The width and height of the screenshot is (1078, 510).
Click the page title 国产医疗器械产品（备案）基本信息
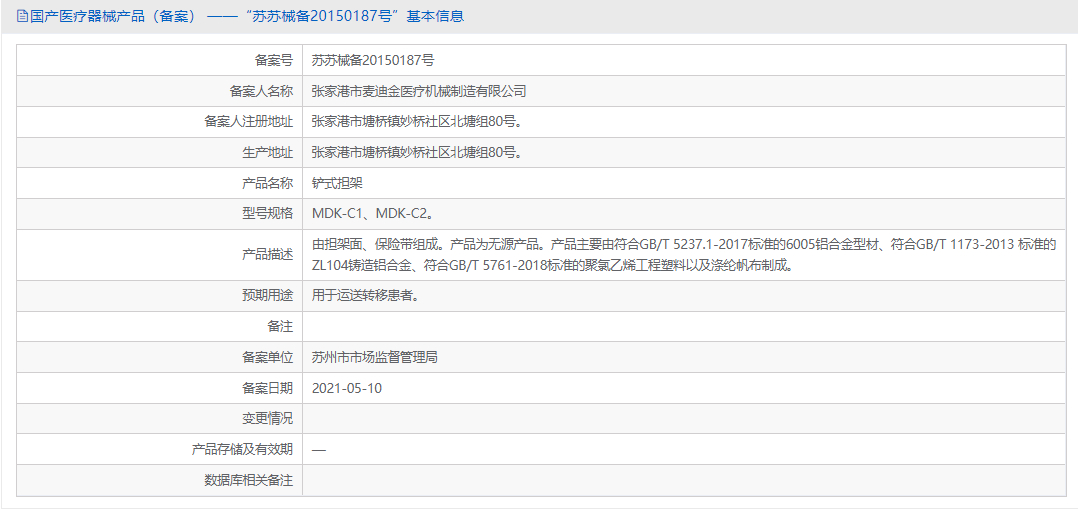tap(246, 16)
